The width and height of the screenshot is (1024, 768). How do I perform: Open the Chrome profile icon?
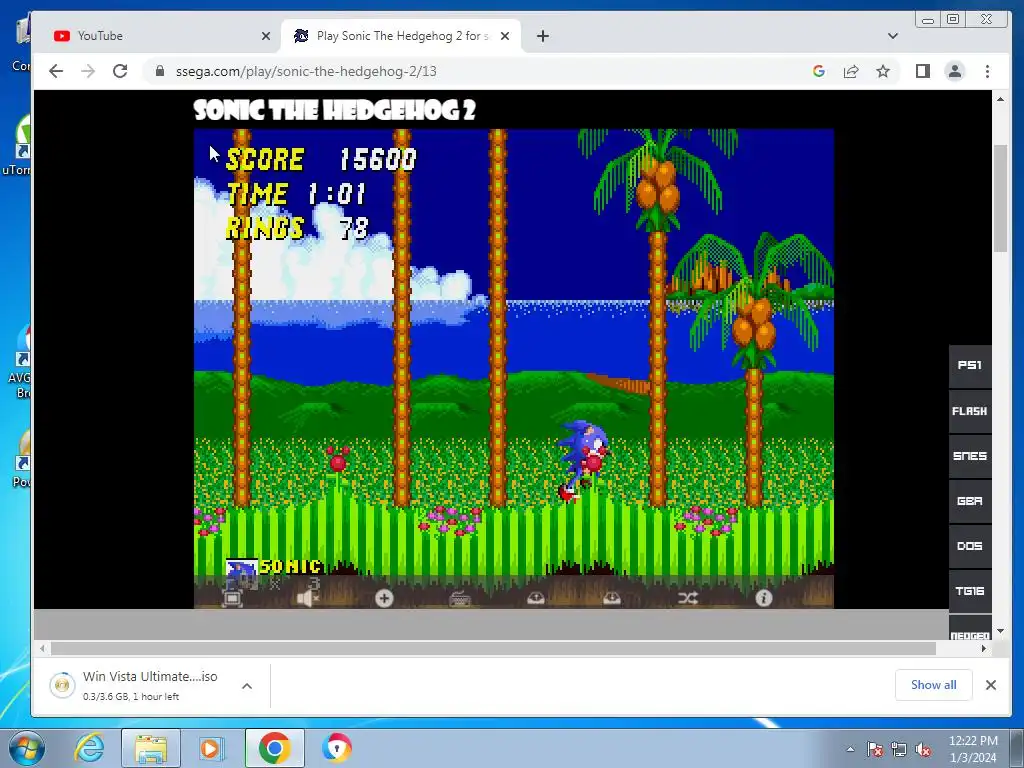[x=955, y=71]
